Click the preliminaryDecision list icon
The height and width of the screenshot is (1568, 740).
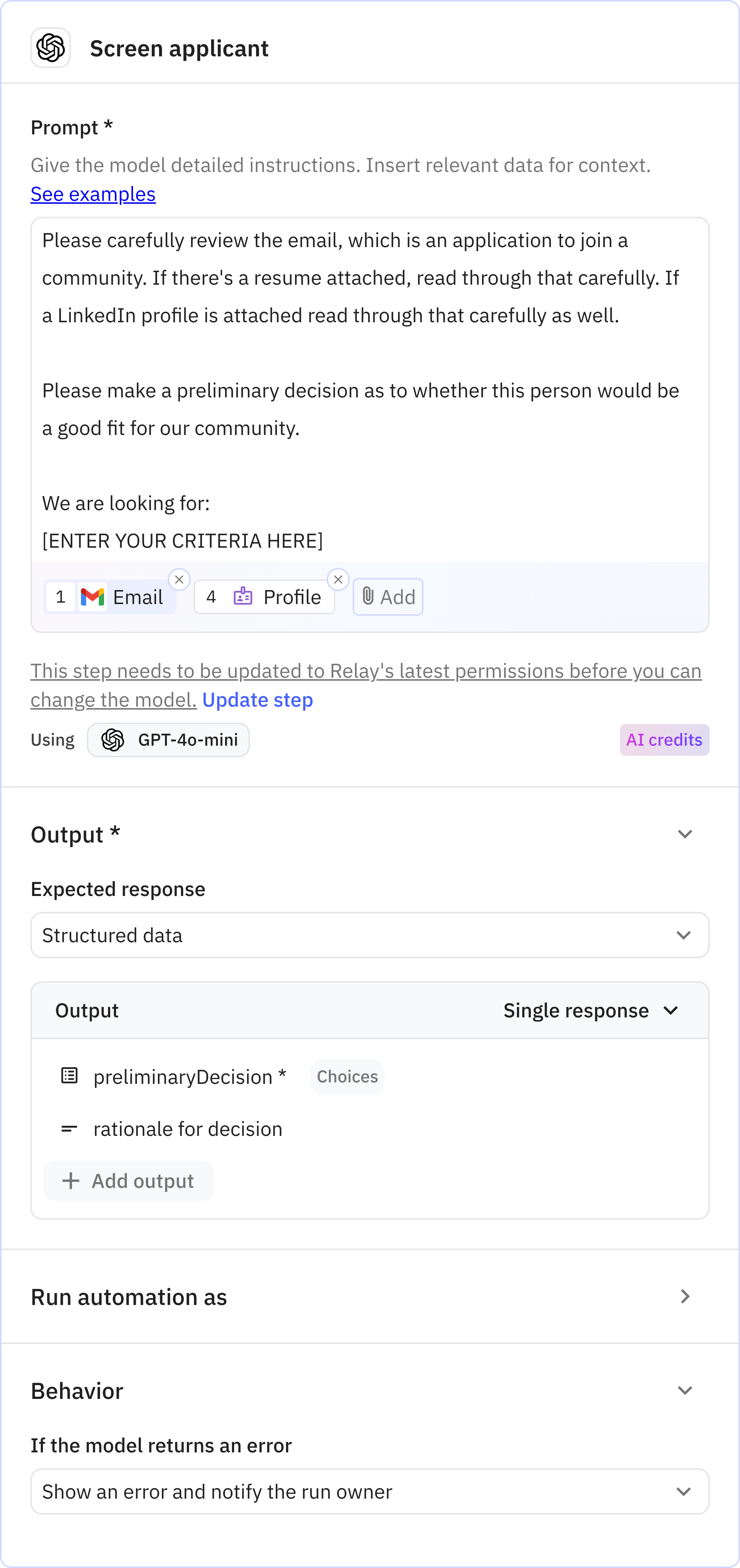pos(69,1076)
